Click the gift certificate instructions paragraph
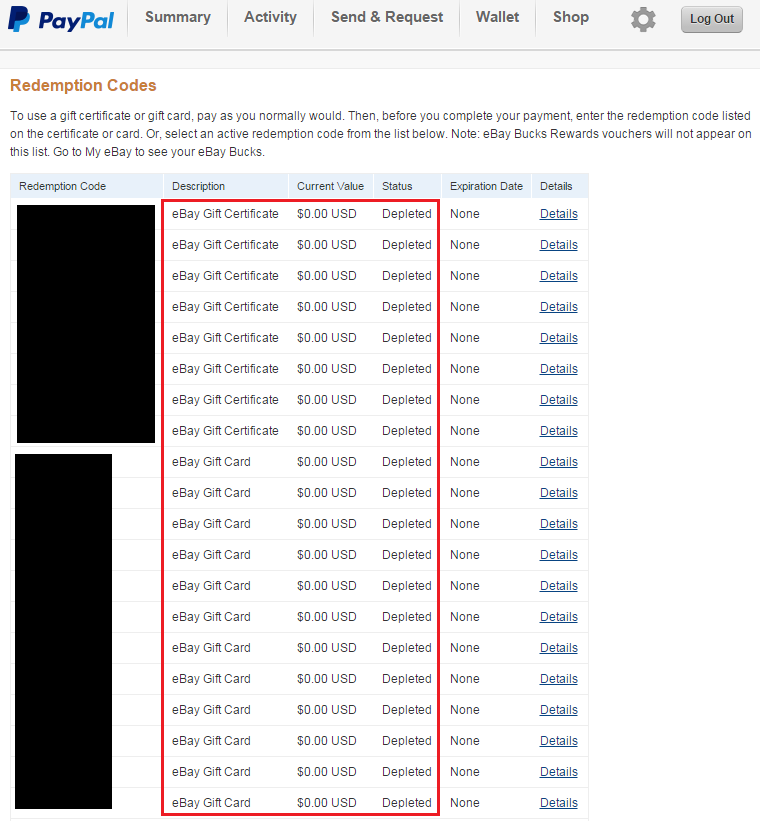This screenshot has width=760, height=825. pyautogui.click(x=380, y=134)
